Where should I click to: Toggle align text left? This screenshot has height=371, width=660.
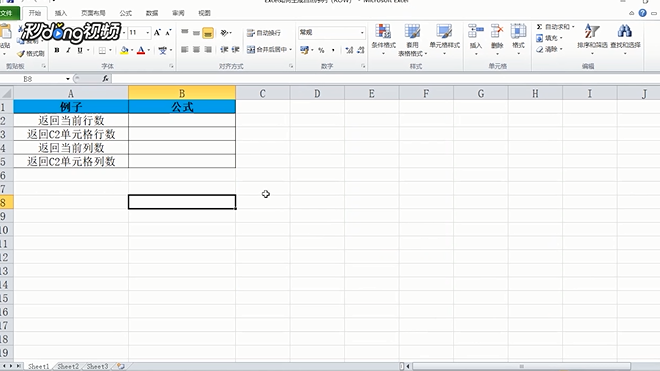[x=184, y=50]
